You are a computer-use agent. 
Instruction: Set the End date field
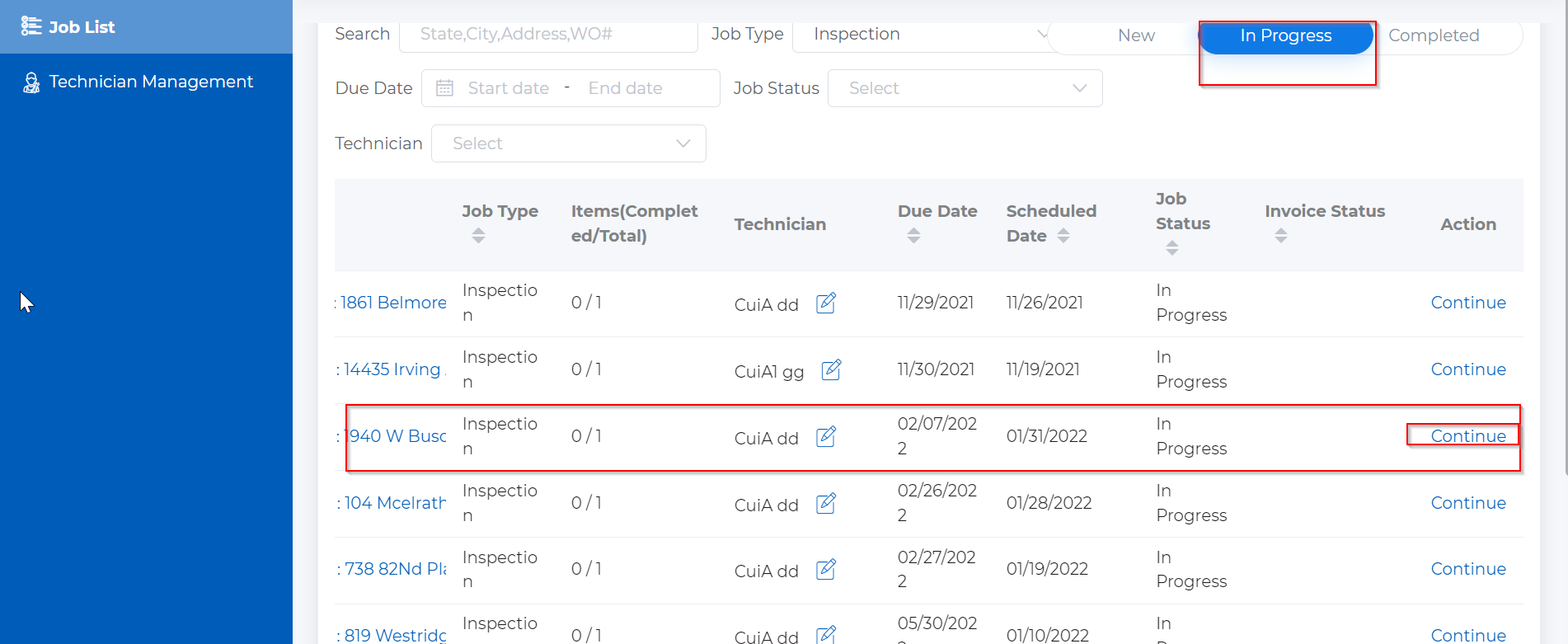coord(625,88)
